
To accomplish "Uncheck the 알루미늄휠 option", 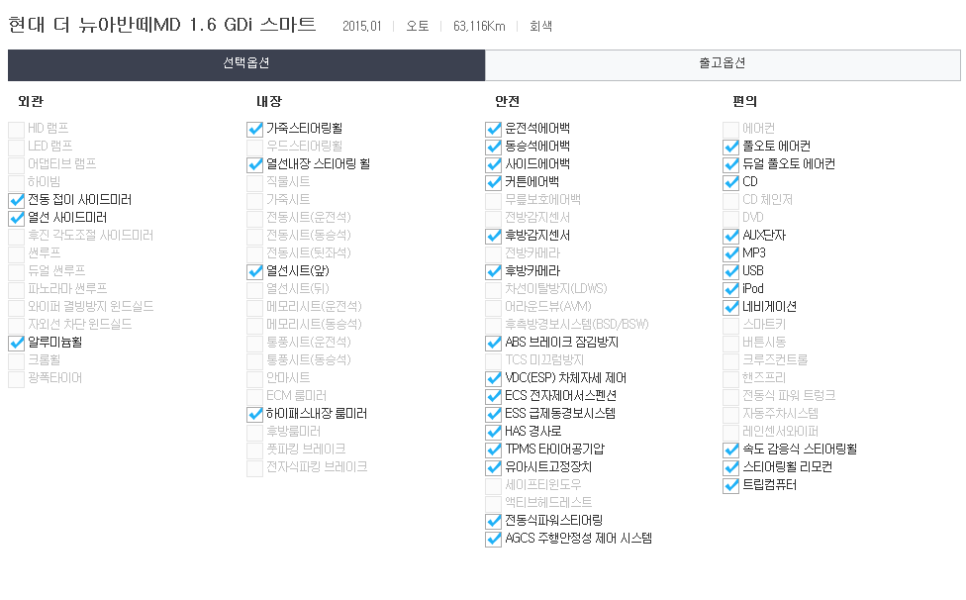I will [x=16, y=344].
